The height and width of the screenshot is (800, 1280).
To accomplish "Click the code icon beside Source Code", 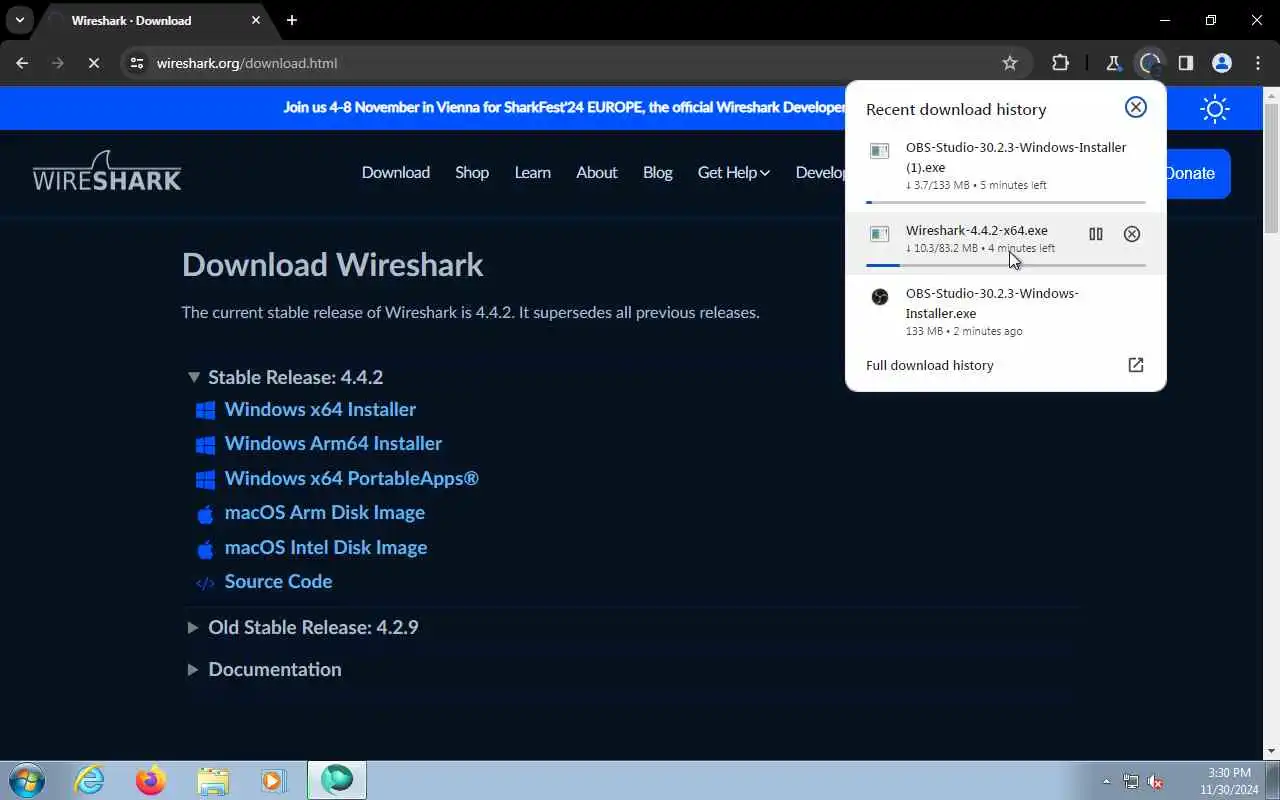I will click(x=205, y=583).
